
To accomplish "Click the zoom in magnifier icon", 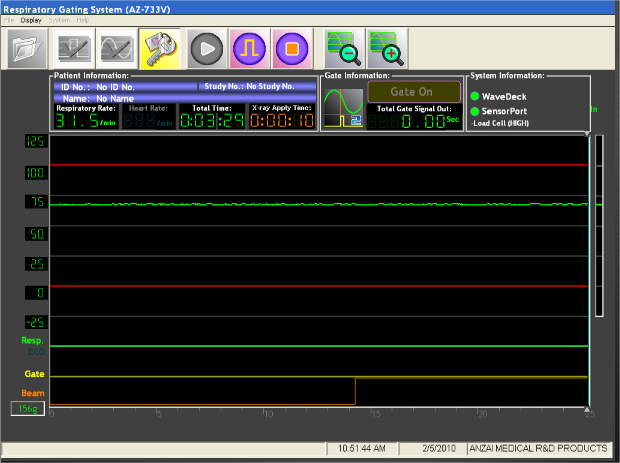I will pos(386,47).
